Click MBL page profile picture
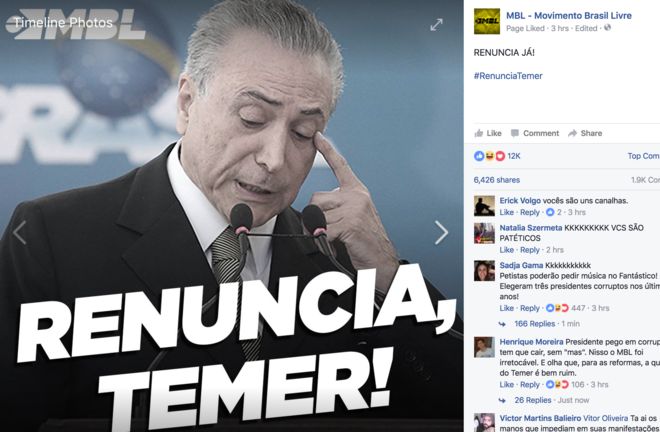Image resolution: width=660 pixels, height=432 pixels. click(487, 21)
